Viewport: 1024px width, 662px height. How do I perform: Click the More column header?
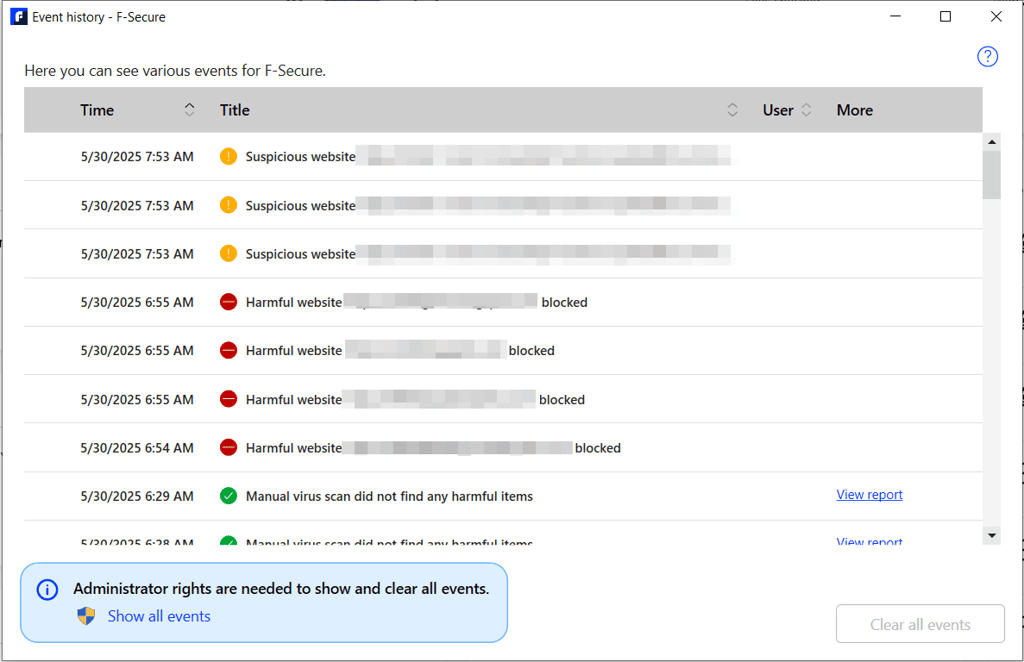point(854,110)
